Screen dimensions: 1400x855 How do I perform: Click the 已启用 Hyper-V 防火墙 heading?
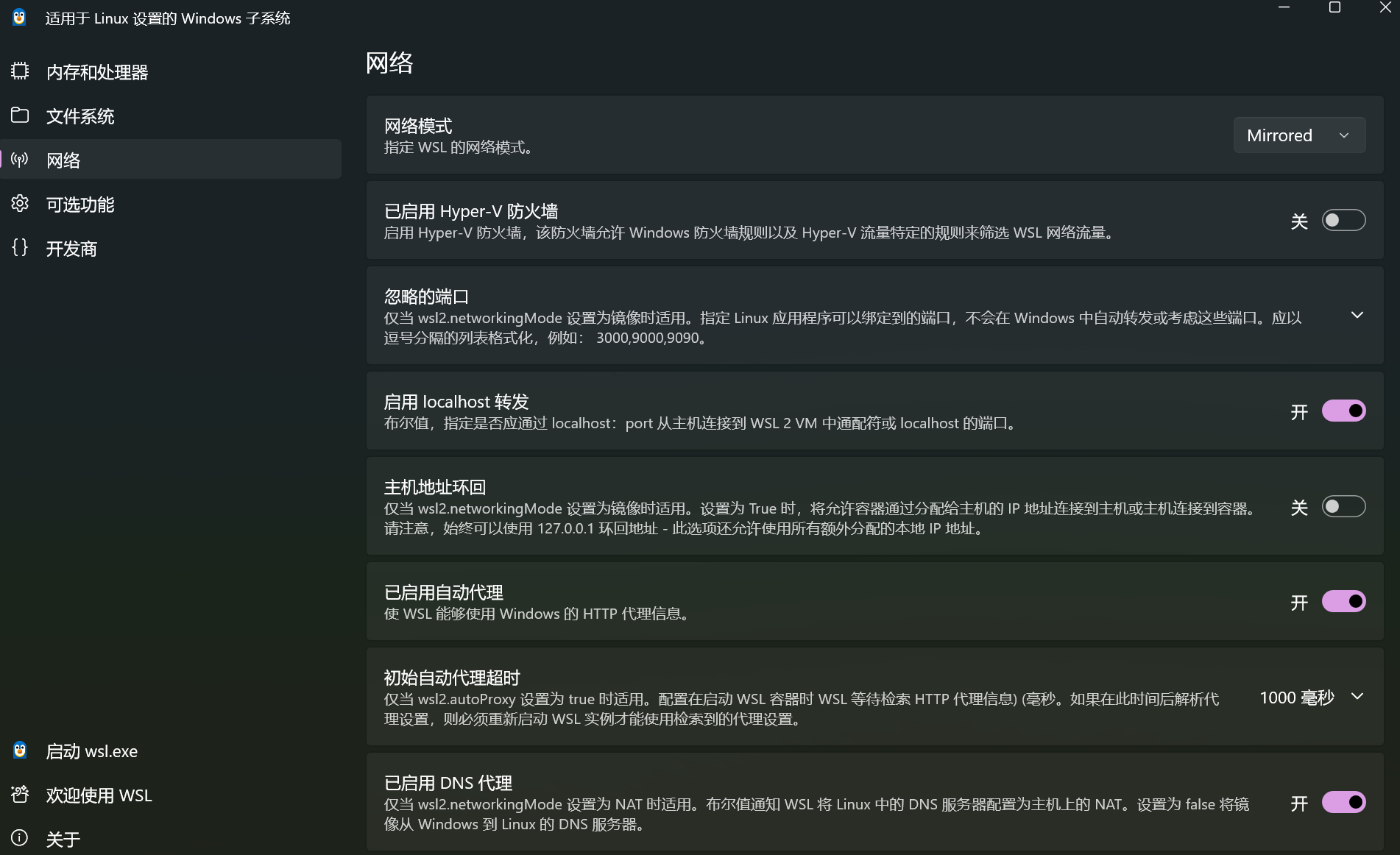click(471, 211)
